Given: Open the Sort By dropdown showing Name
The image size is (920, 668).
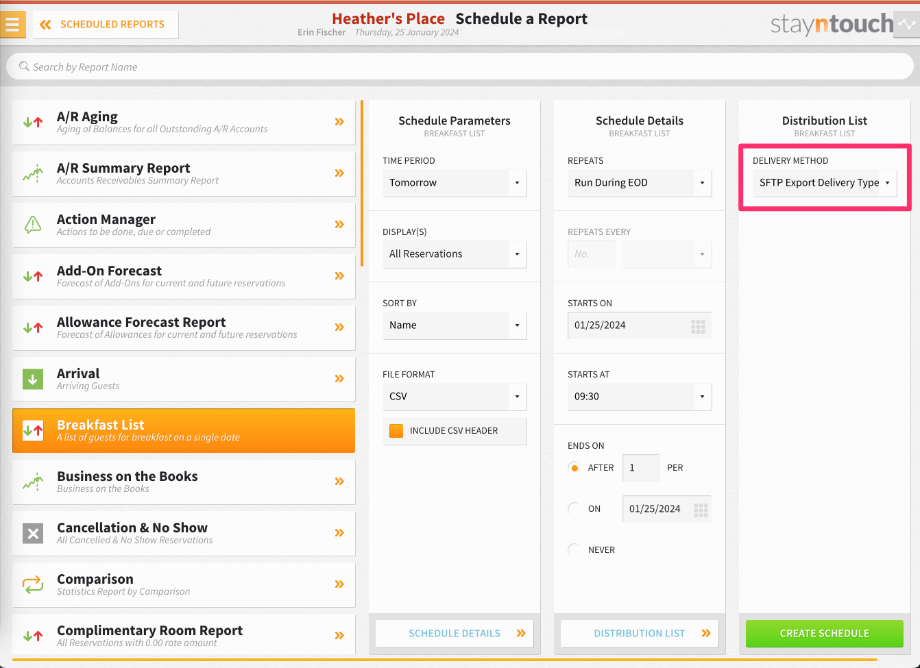Looking at the screenshot, I should pyautogui.click(x=454, y=325).
